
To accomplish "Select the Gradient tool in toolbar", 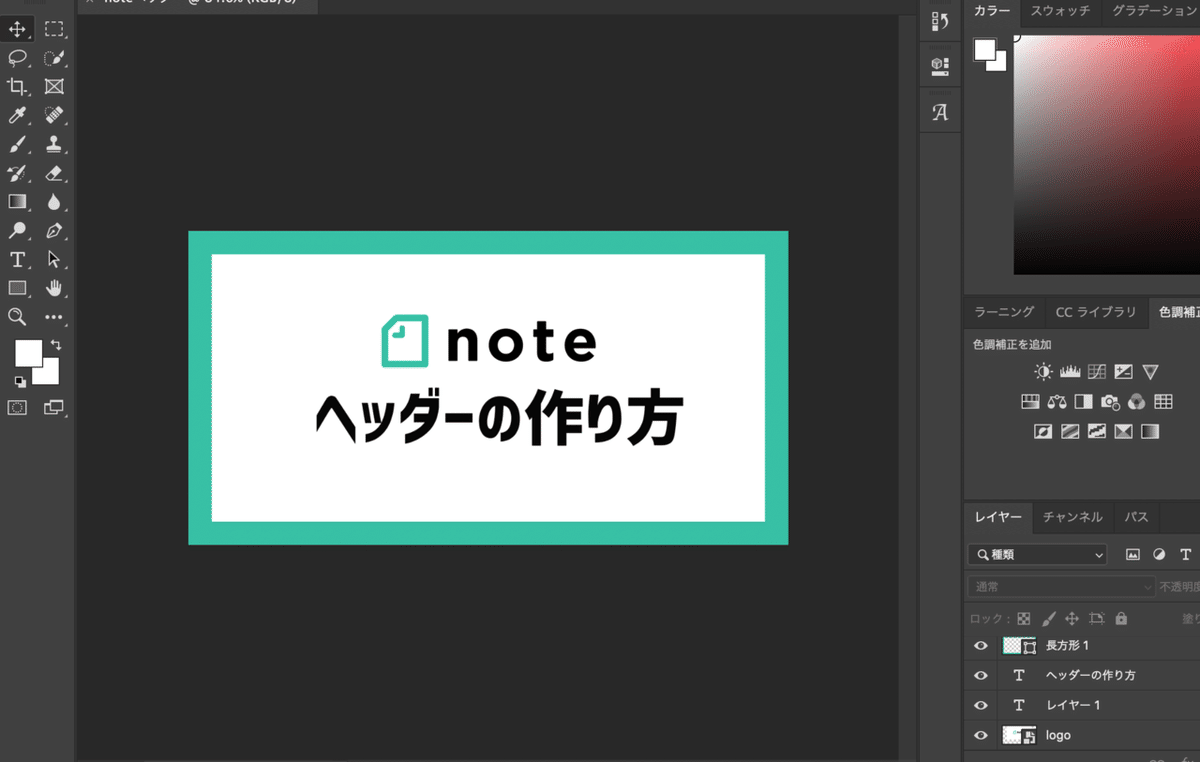I will pos(17,202).
